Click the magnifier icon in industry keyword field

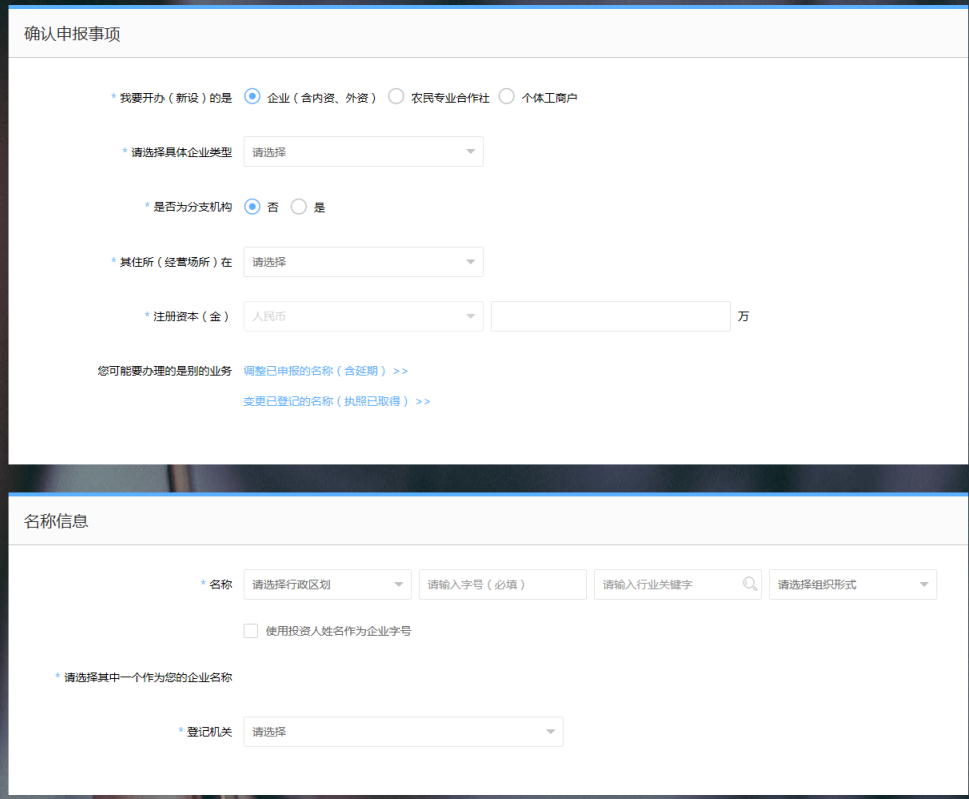click(x=749, y=585)
